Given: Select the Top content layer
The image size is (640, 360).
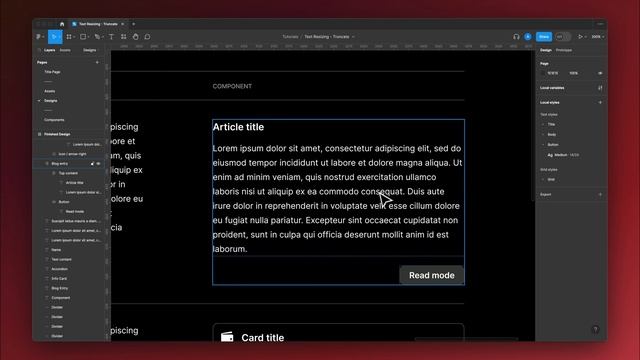Looking at the screenshot, I should click(68, 173).
